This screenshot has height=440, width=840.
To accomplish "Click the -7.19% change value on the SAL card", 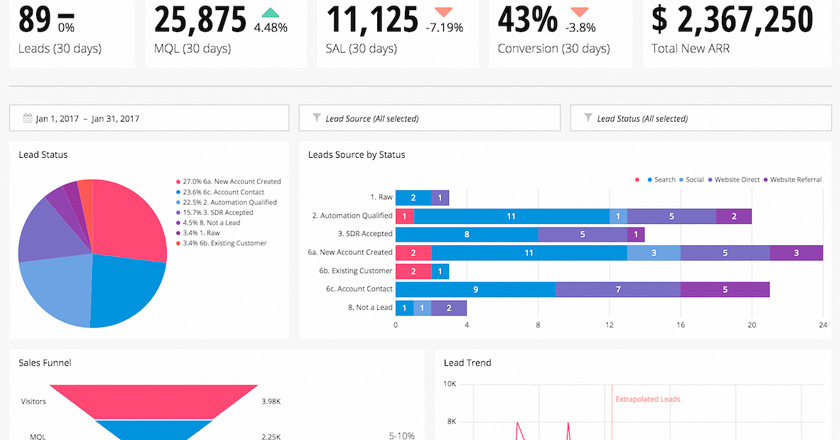I will pyautogui.click(x=444, y=27).
